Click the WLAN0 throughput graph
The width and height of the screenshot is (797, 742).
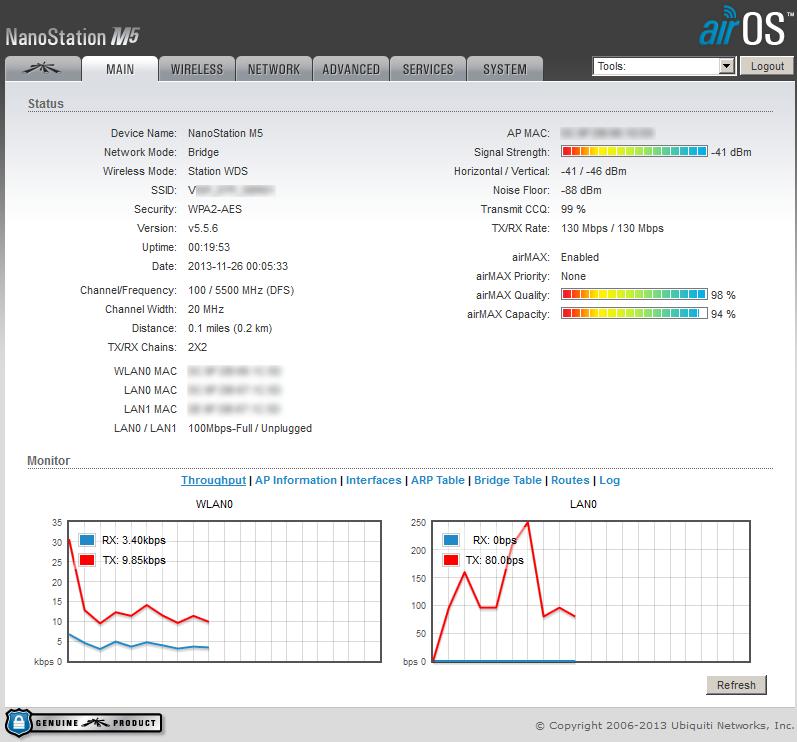[224, 591]
